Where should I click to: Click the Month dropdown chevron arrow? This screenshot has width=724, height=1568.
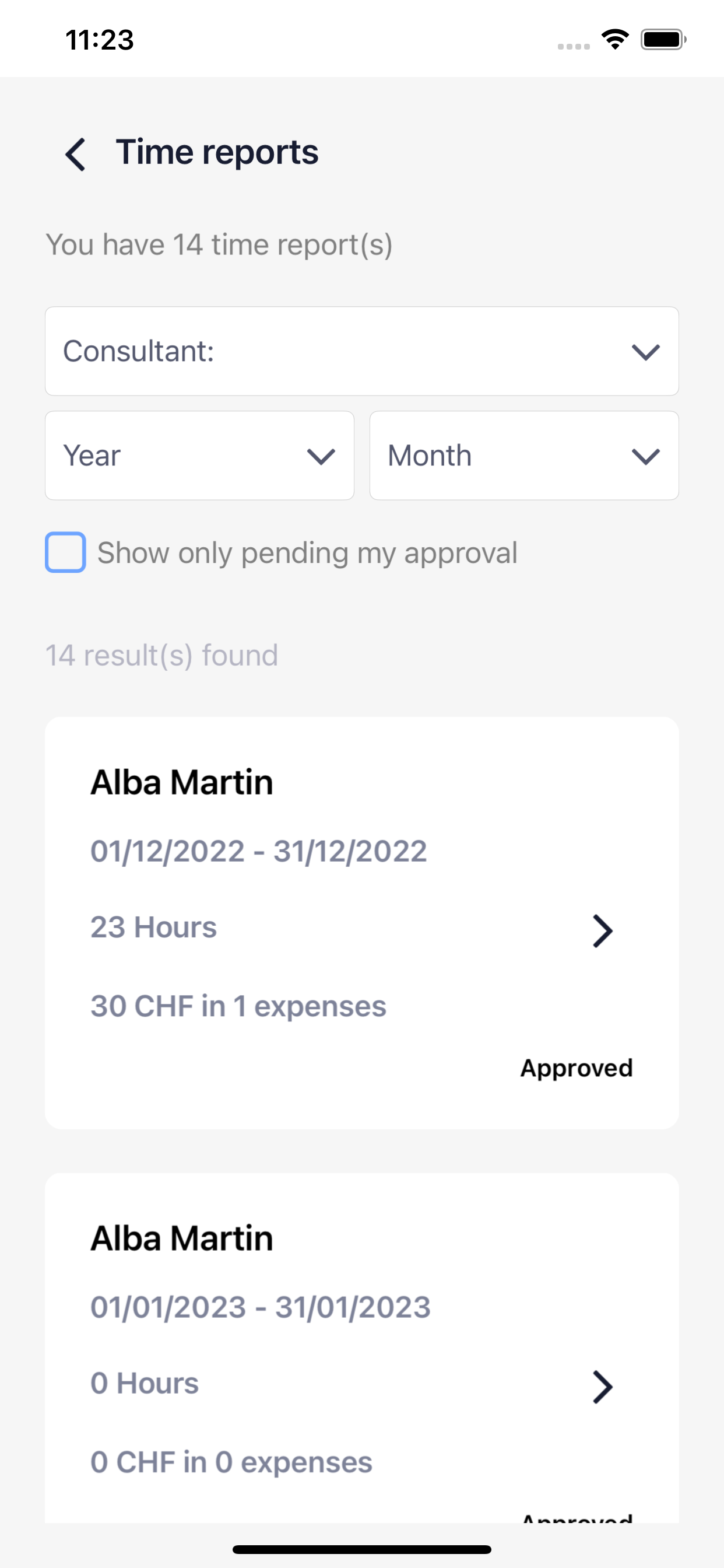645,457
